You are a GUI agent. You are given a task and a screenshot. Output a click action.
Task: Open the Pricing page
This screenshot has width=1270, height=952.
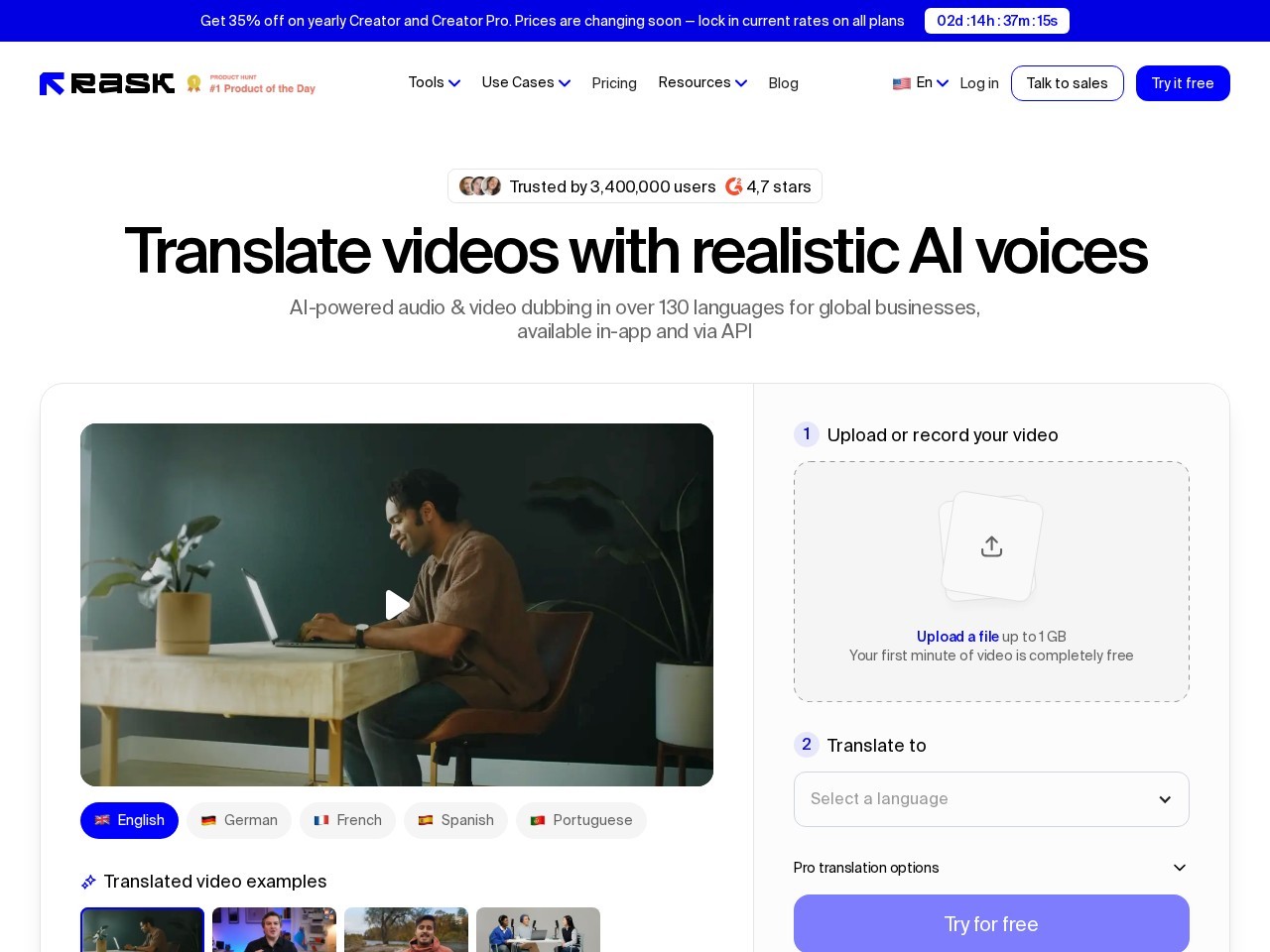point(614,83)
